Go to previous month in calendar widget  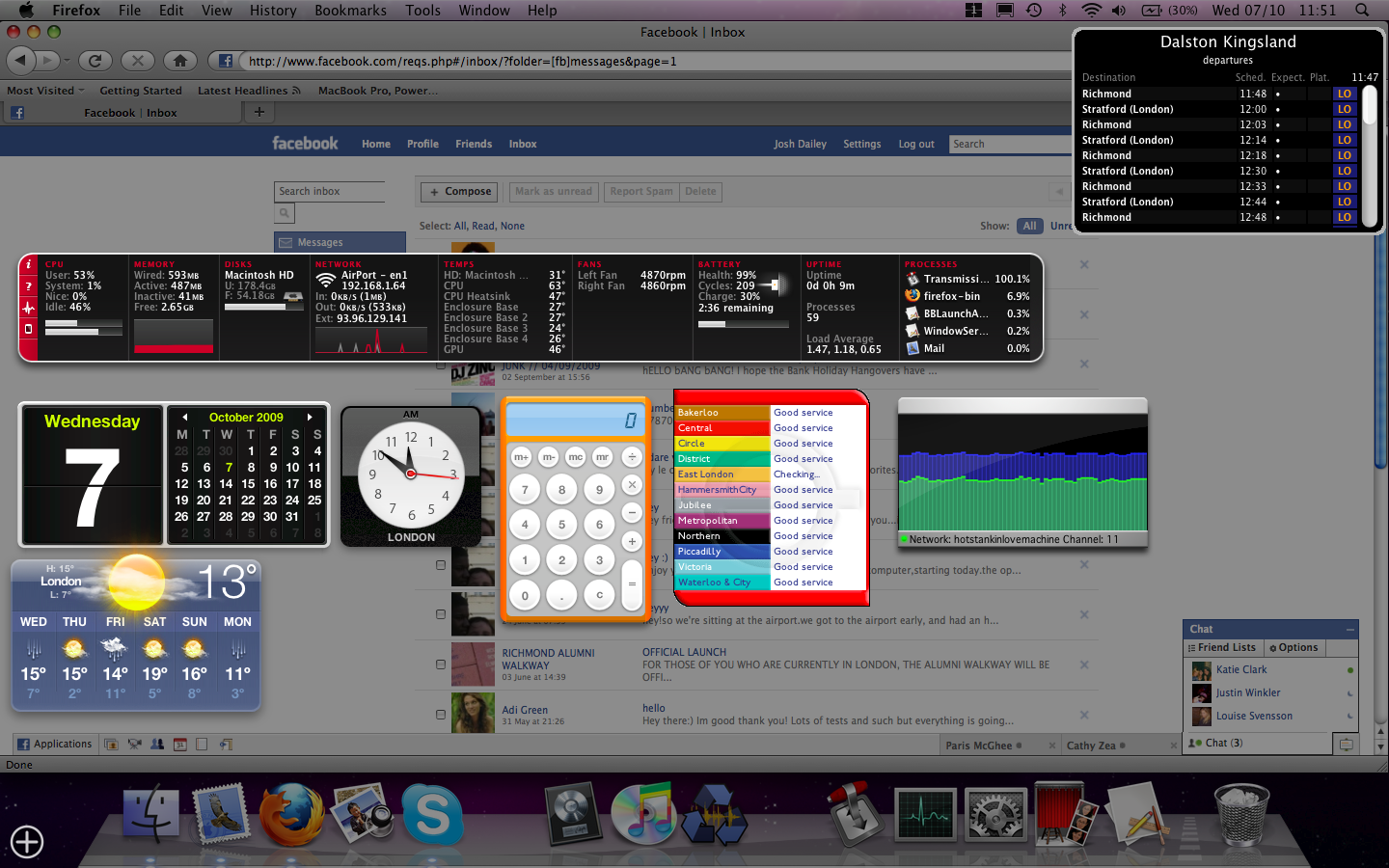point(184,418)
